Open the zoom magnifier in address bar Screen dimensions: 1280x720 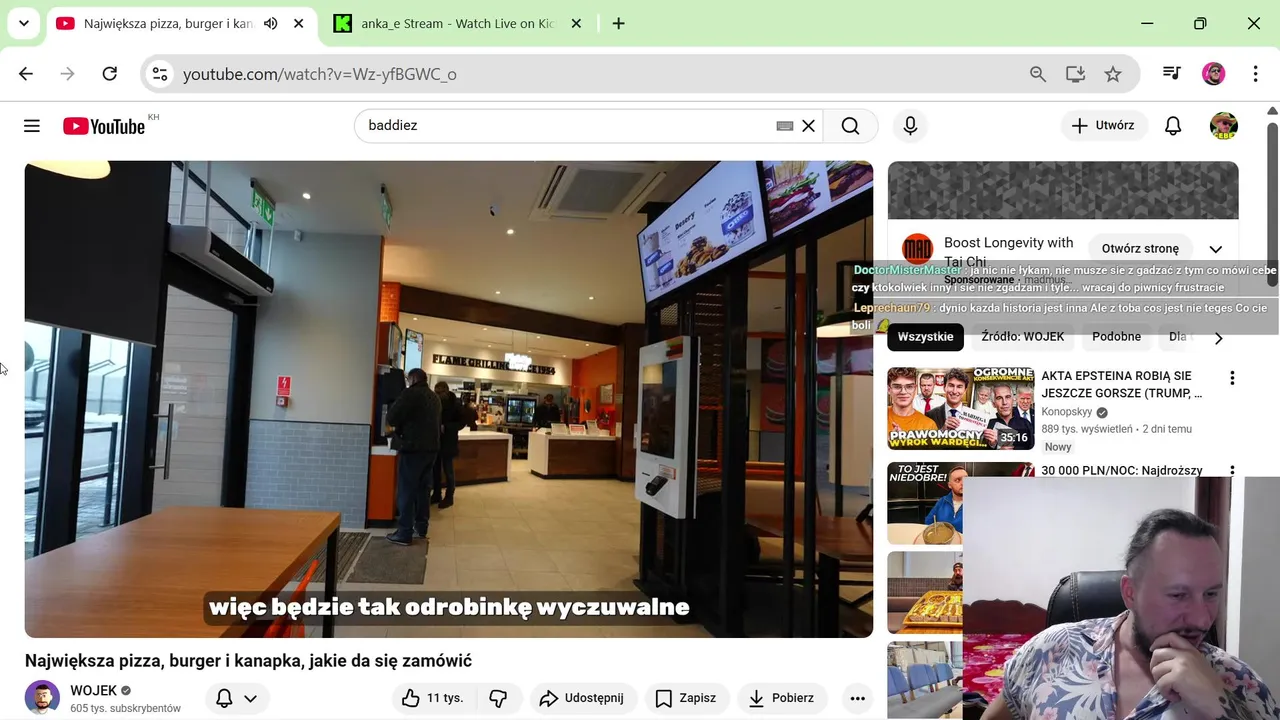click(x=1038, y=73)
